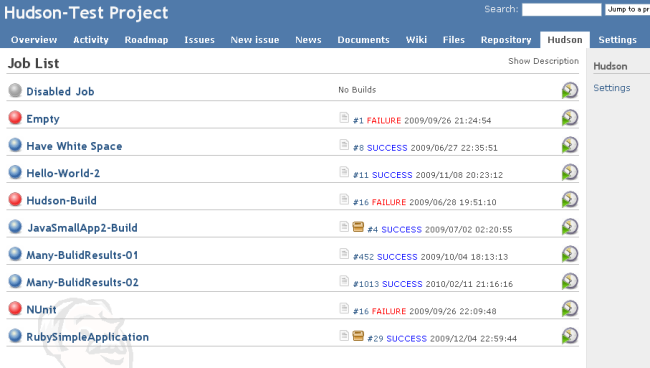The height and width of the screenshot is (368, 650).
Task: Open the Overview tab
Action: coord(34,40)
